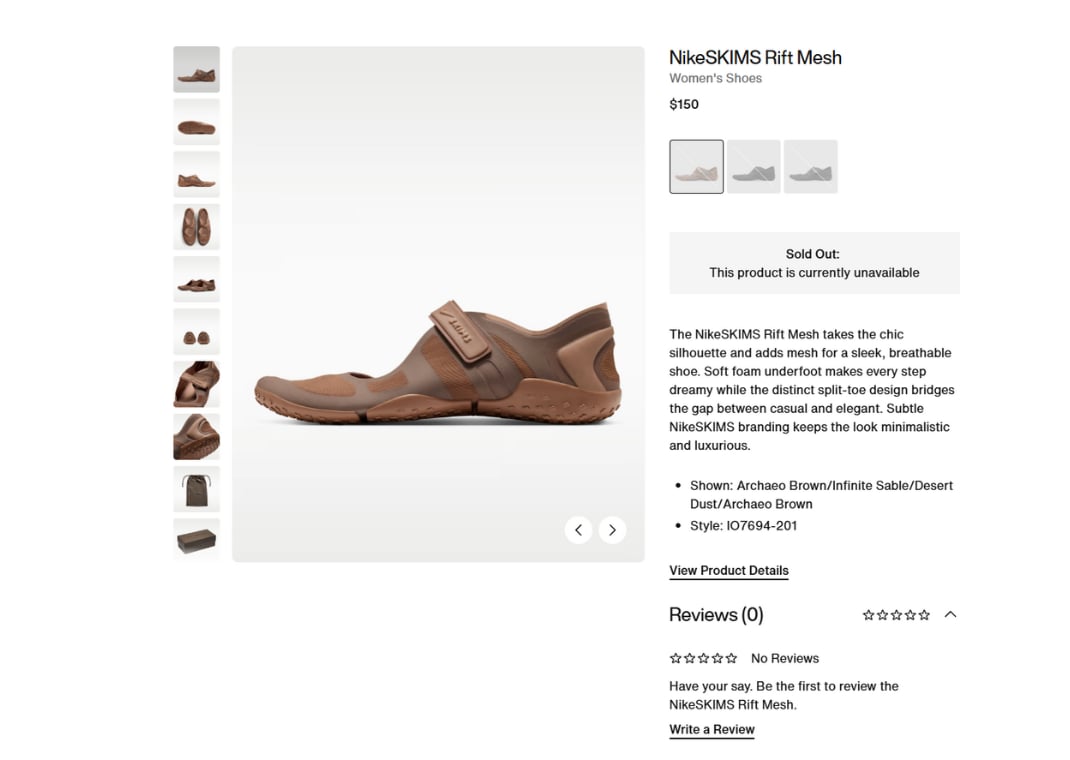Collapse the Reviews section
Image resolution: width=1070 pixels, height=760 pixels.
coord(950,614)
